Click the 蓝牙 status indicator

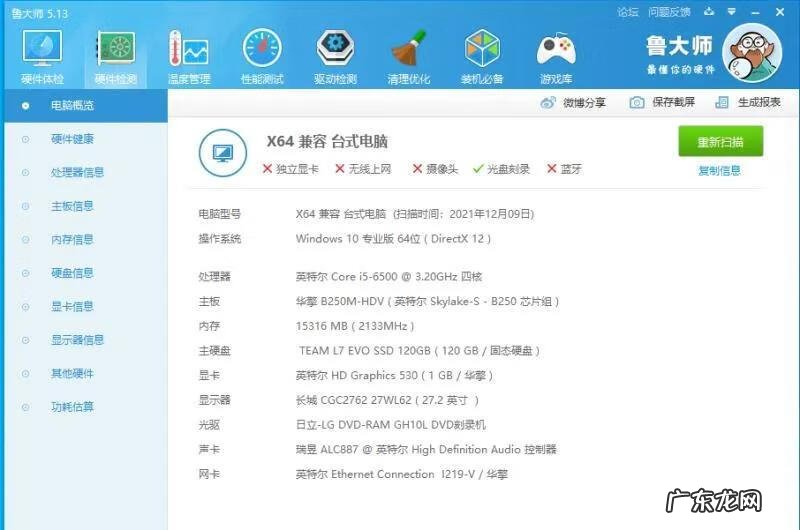point(564,169)
